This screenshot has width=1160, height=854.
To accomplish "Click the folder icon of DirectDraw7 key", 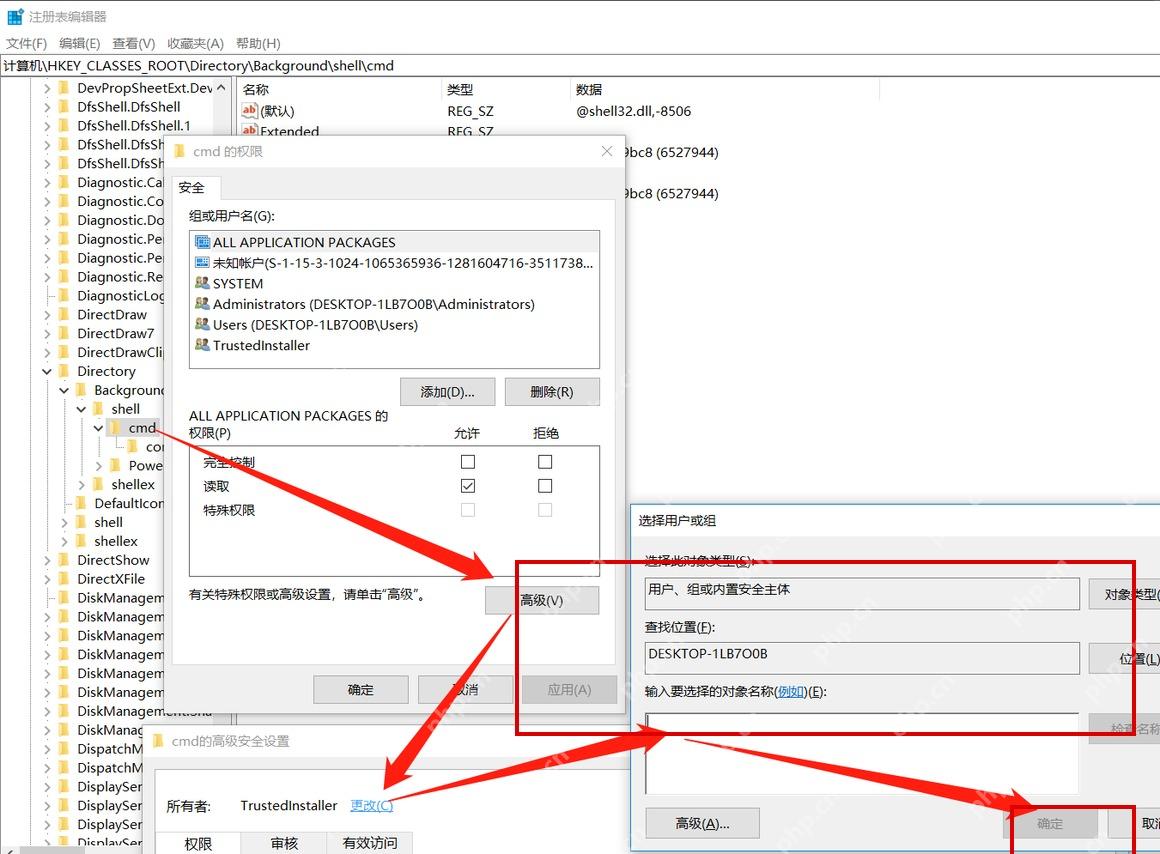I will pos(64,333).
